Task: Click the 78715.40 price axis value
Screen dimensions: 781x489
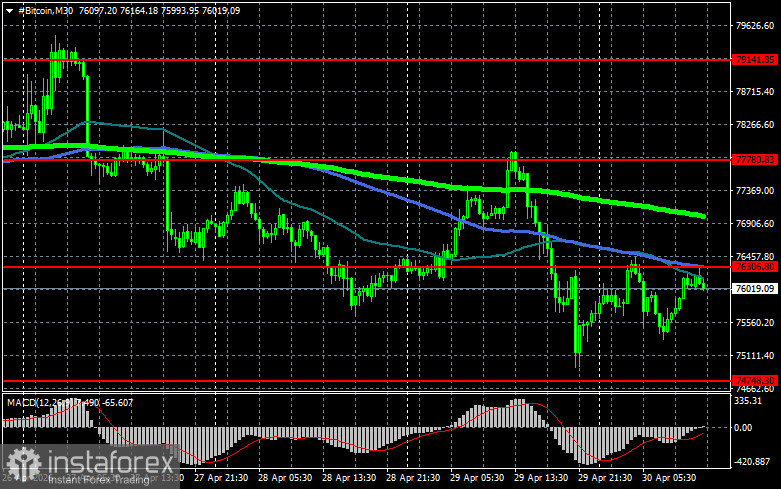Action: point(755,92)
